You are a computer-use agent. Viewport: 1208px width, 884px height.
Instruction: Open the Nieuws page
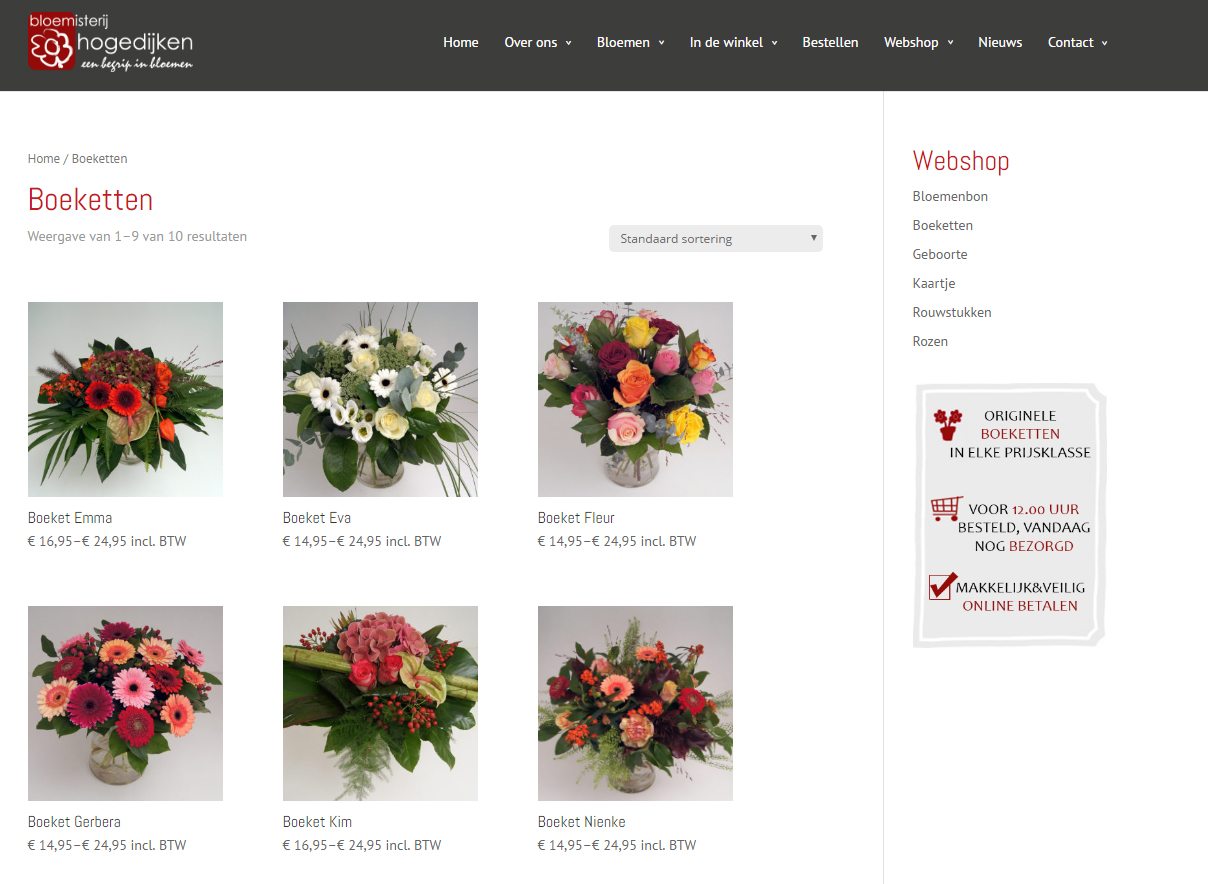point(1000,42)
